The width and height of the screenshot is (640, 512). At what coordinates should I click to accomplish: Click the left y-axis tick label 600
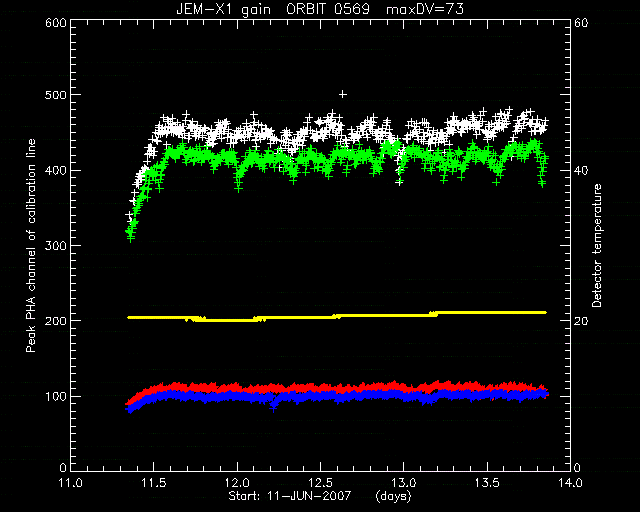(x=56, y=23)
